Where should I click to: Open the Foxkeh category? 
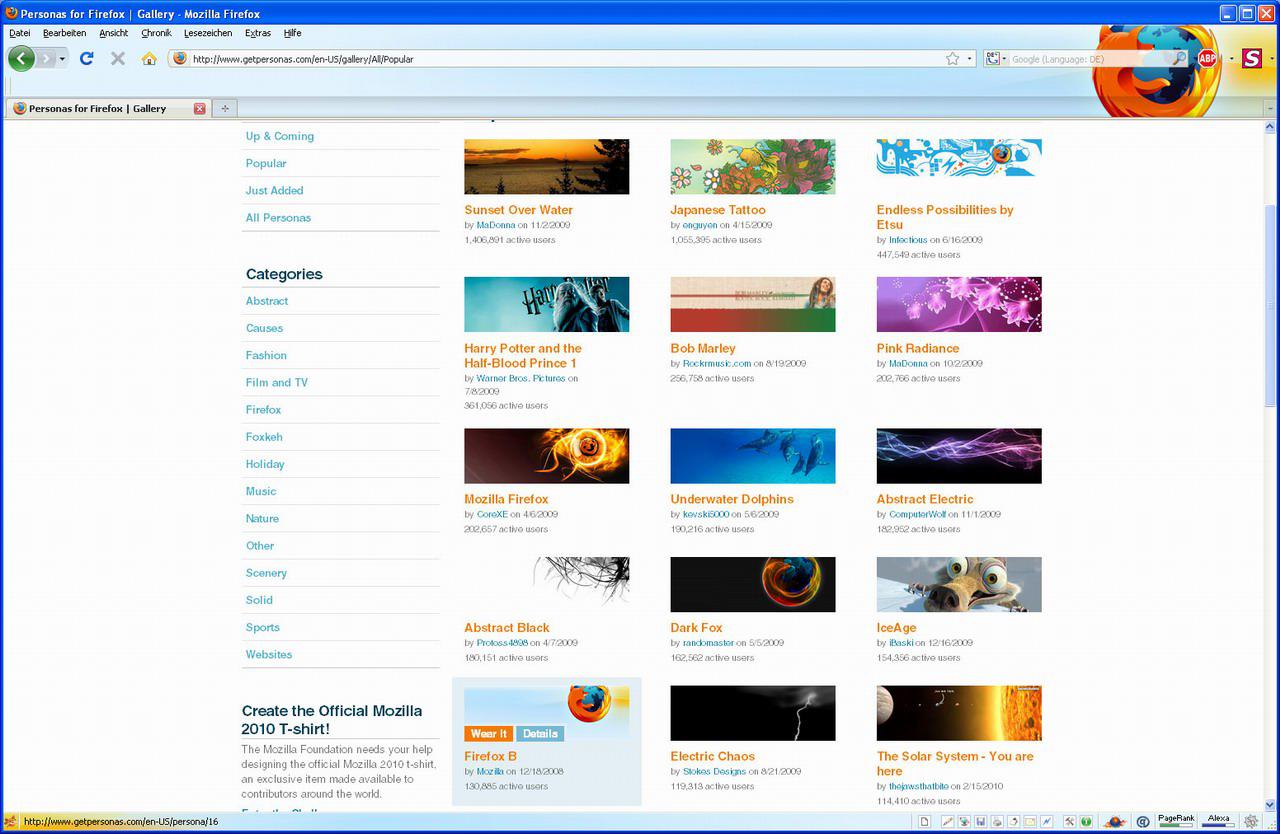coord(264,437)
